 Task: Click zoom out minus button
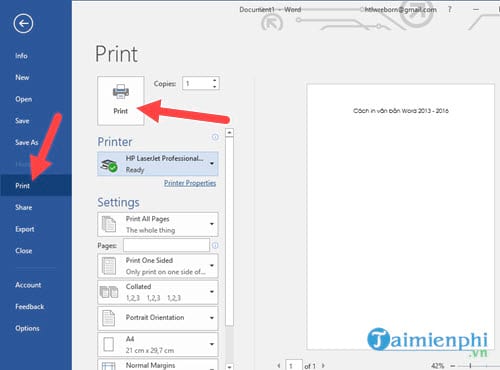click(x=453, y=366)
